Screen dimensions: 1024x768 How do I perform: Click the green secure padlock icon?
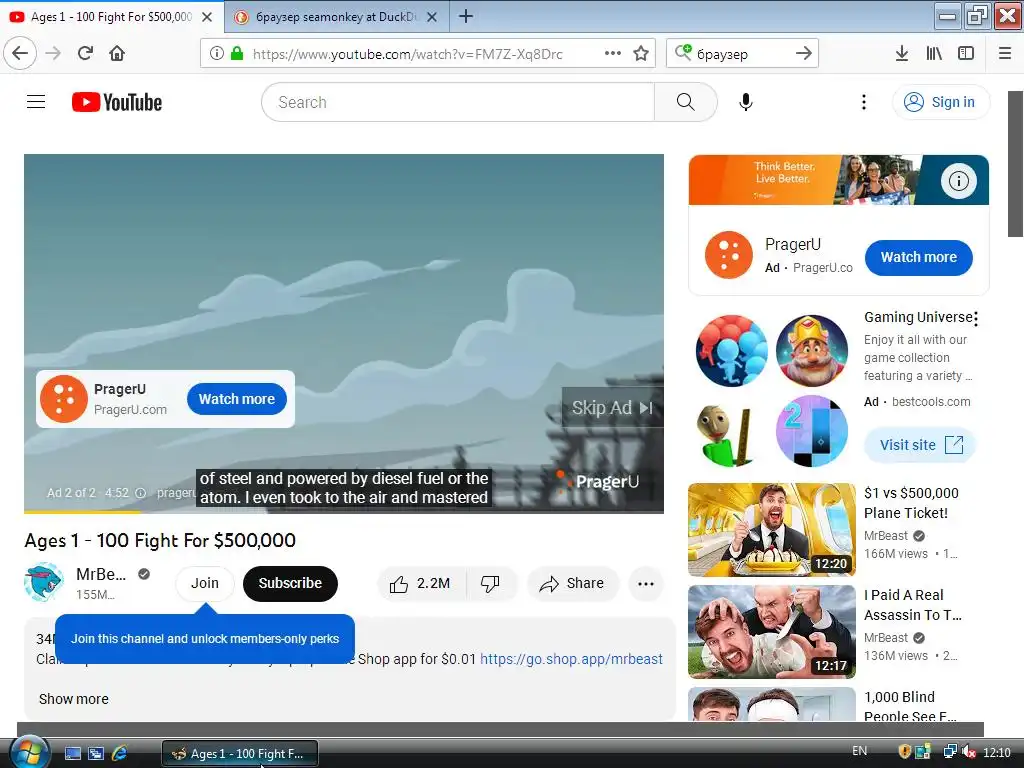tap(237, 54)
